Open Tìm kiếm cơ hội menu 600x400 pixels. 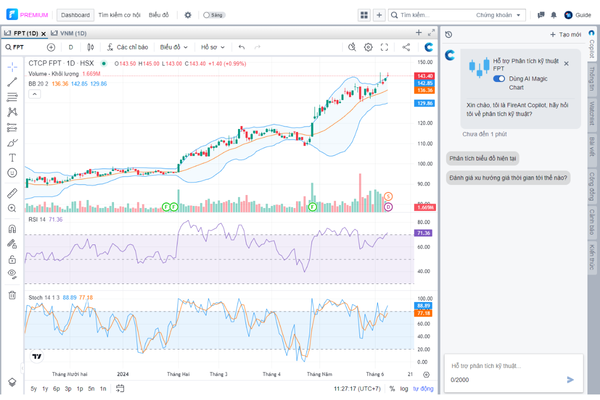coord(119,15)
